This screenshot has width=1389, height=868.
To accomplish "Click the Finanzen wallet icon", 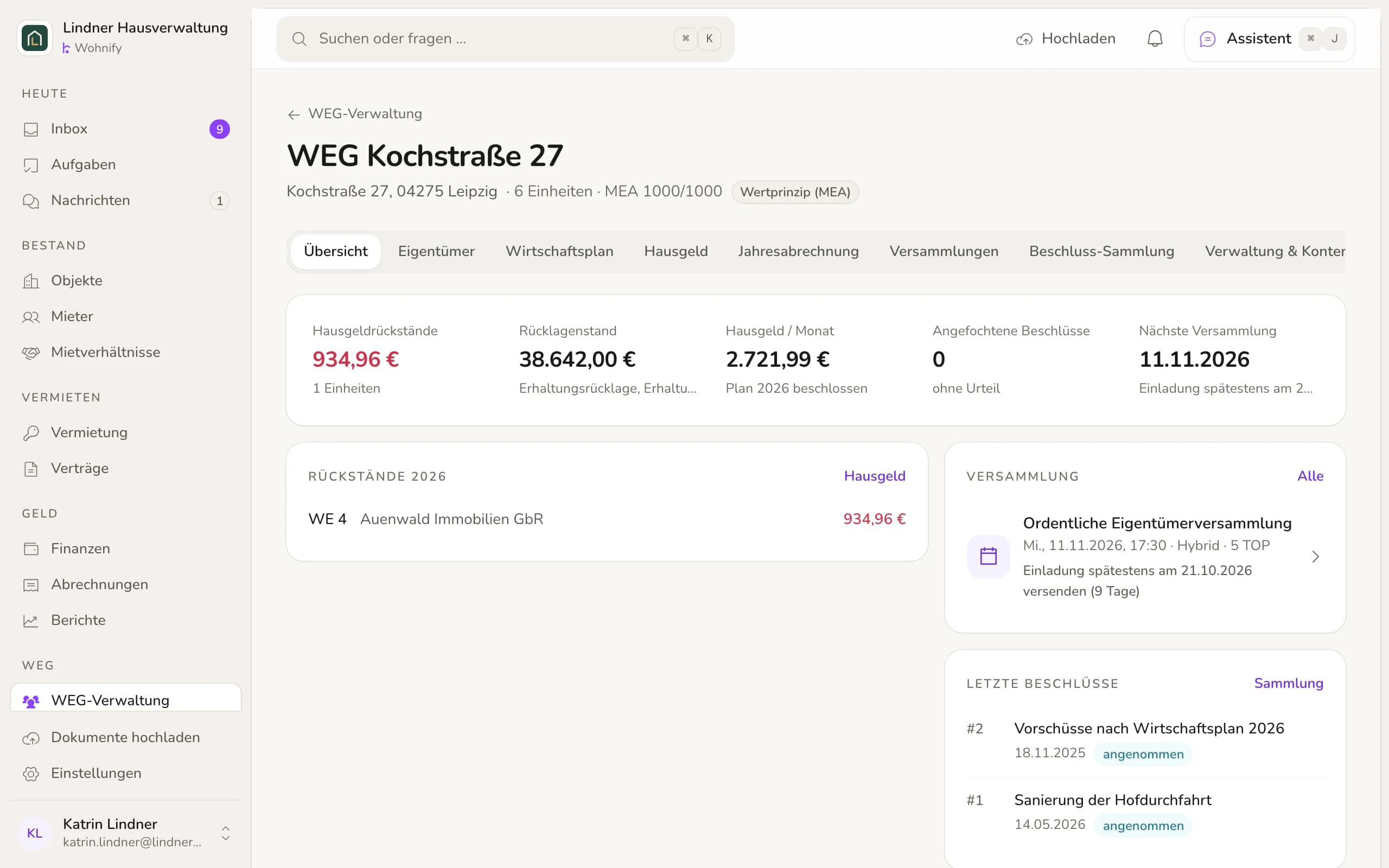I will 31,549.
